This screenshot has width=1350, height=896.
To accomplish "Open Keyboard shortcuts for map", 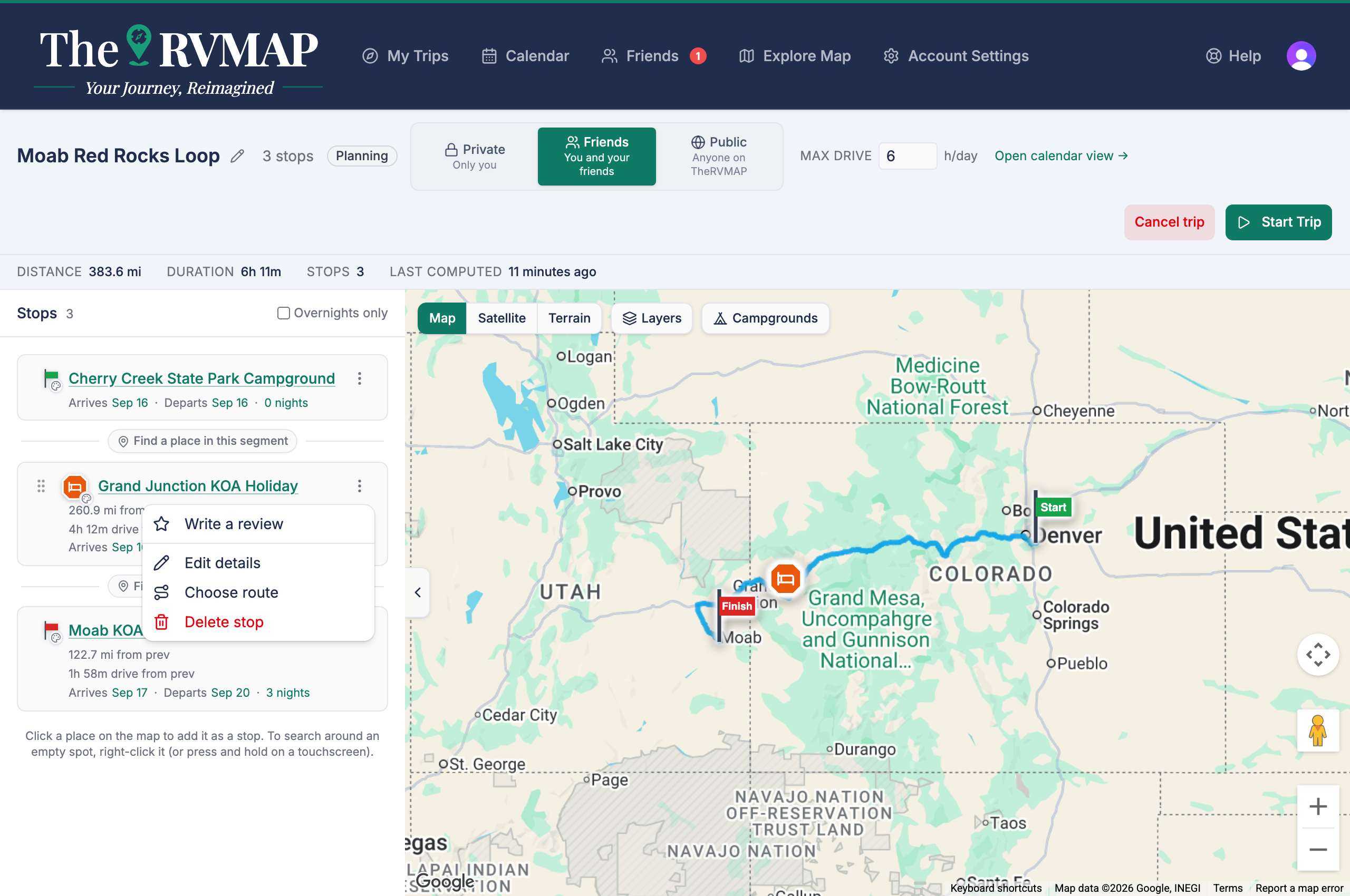I will tap(996, 888).
